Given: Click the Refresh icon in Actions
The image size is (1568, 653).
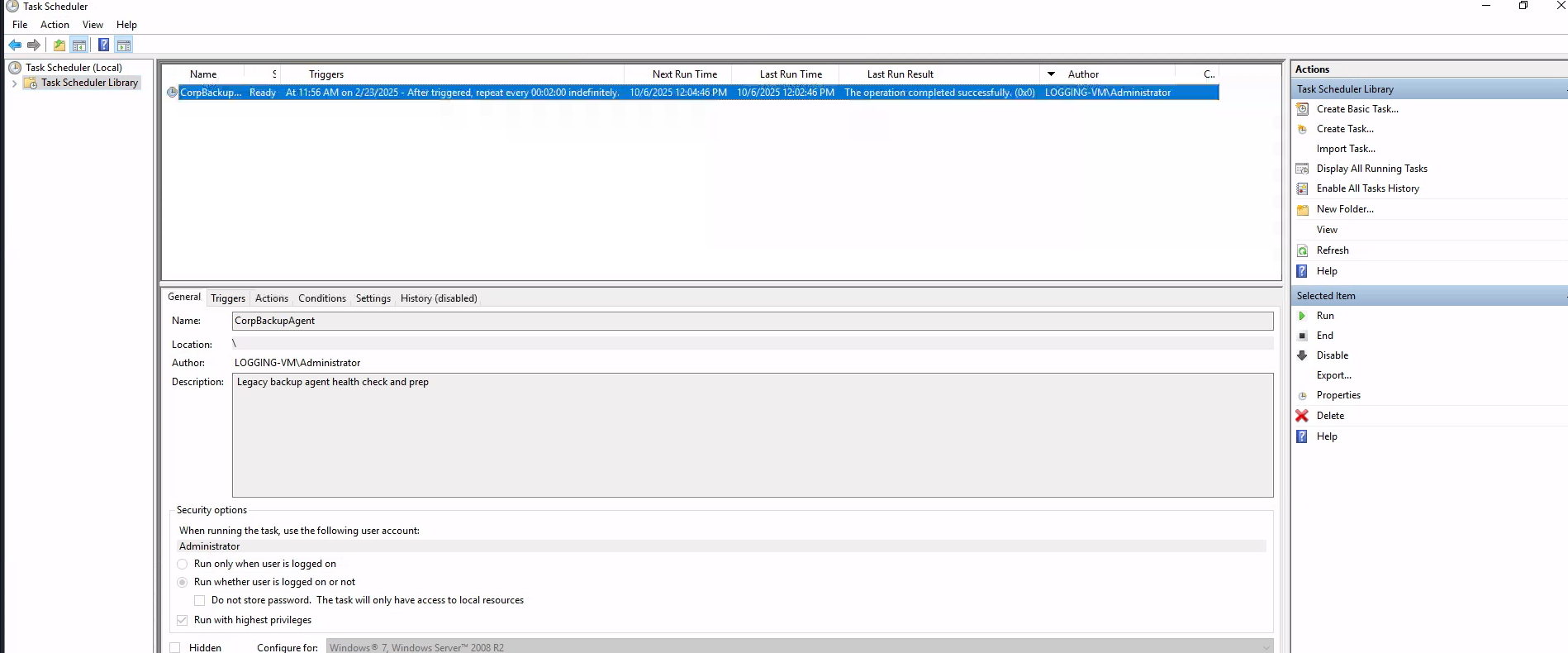Looking at the screenshot, I should pyautogui.click(x=1302, y=250).
